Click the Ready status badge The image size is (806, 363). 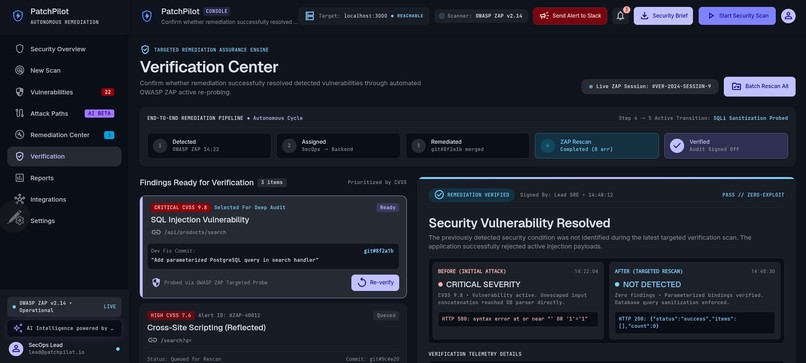(388, 207)
